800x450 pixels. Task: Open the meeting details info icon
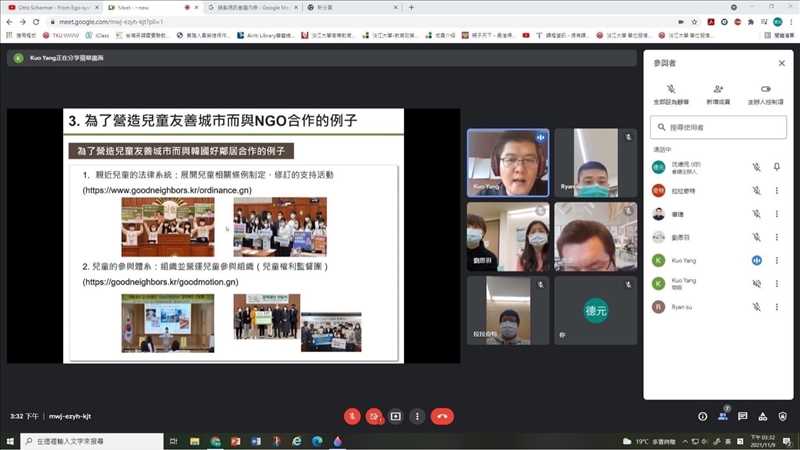coord(703,416)
